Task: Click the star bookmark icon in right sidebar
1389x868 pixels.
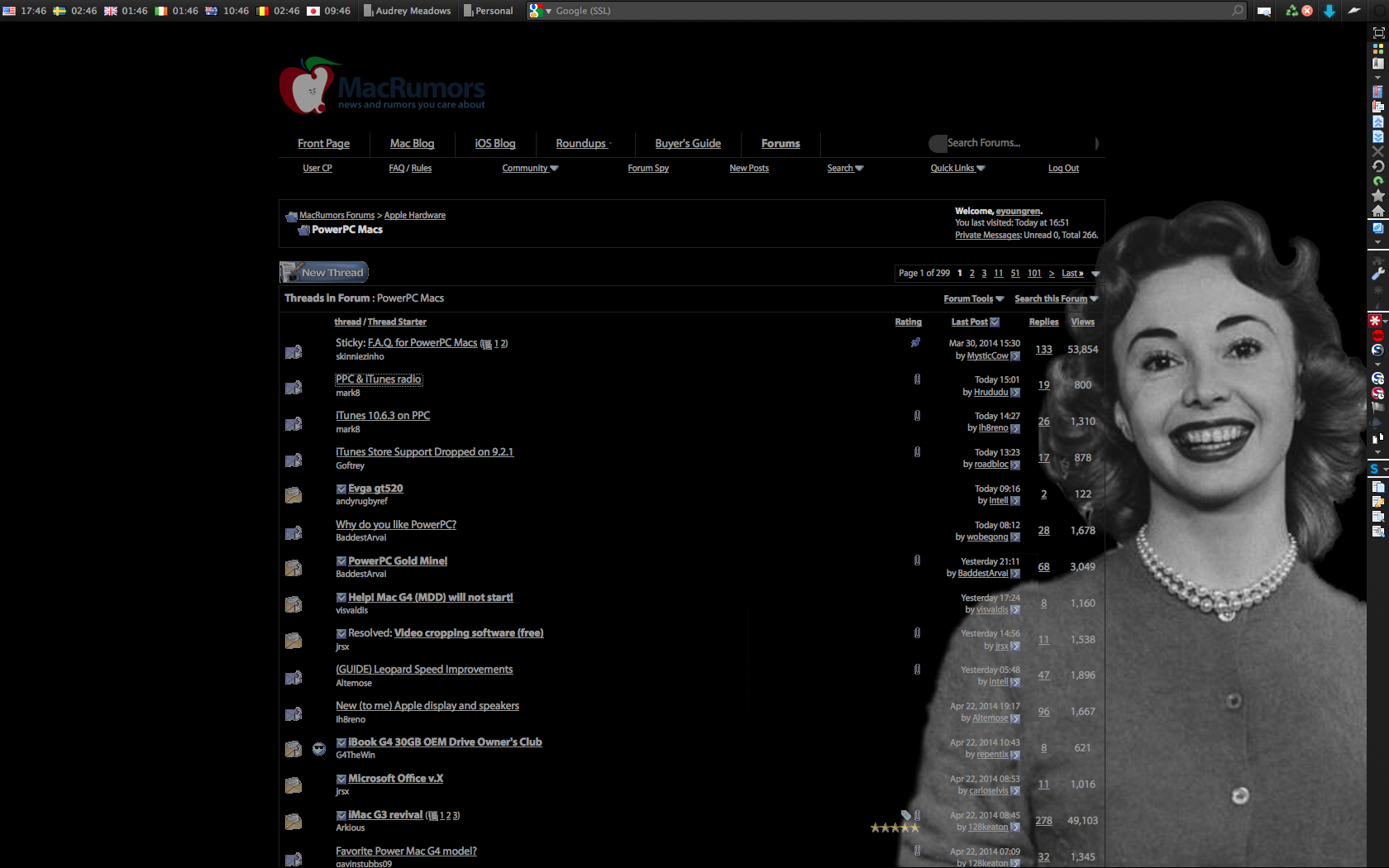Action: click(x=1378, y=196)
